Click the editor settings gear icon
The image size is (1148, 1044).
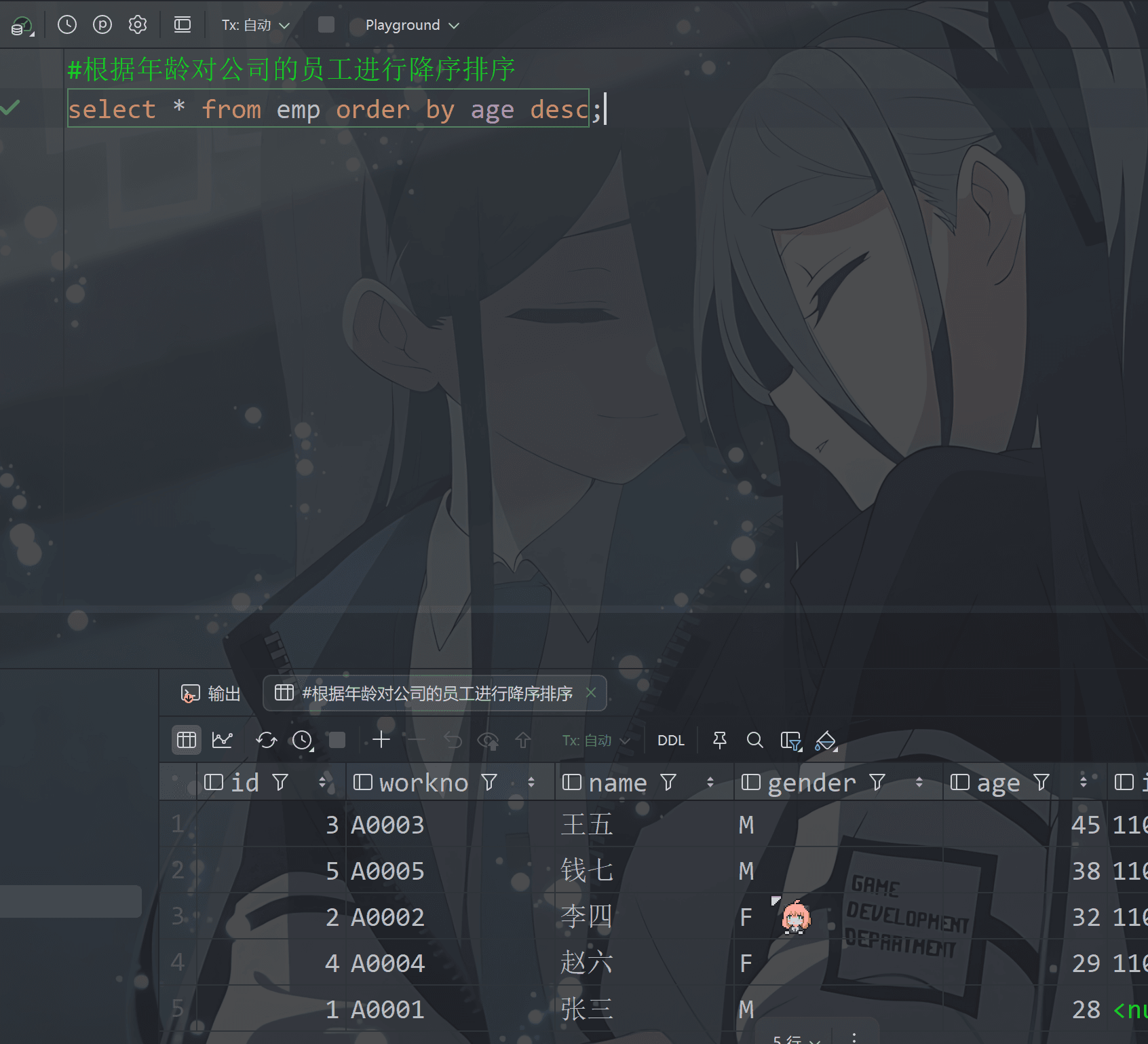tap(138, 25)
